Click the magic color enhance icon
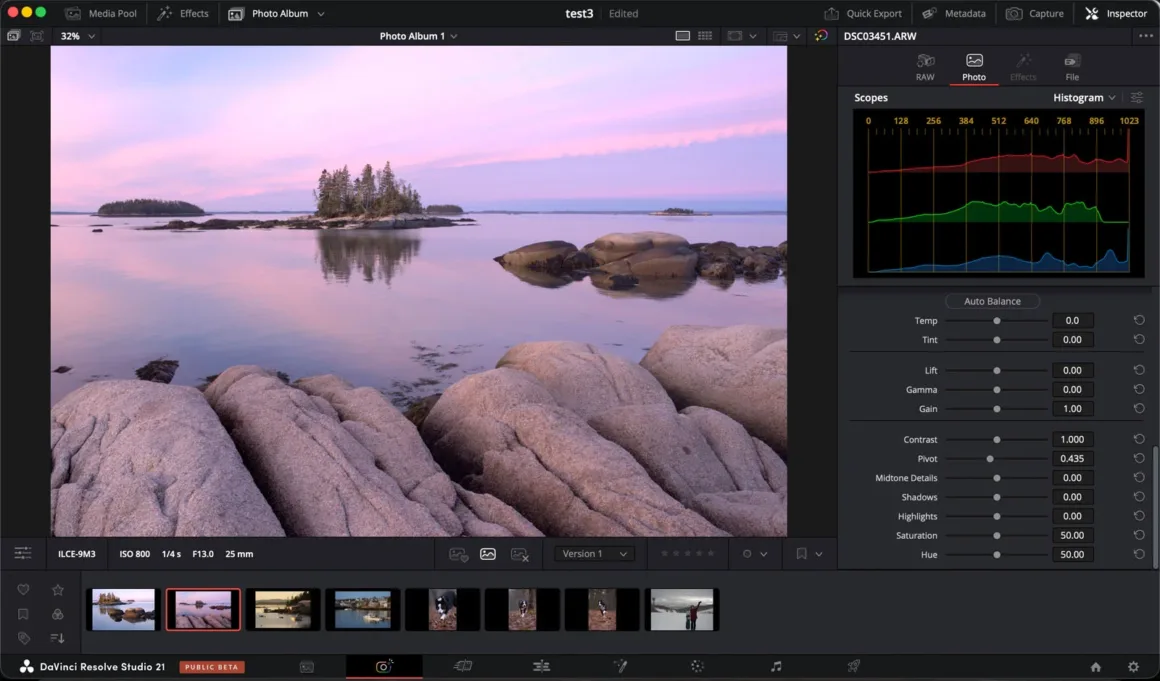 [821, 36]
